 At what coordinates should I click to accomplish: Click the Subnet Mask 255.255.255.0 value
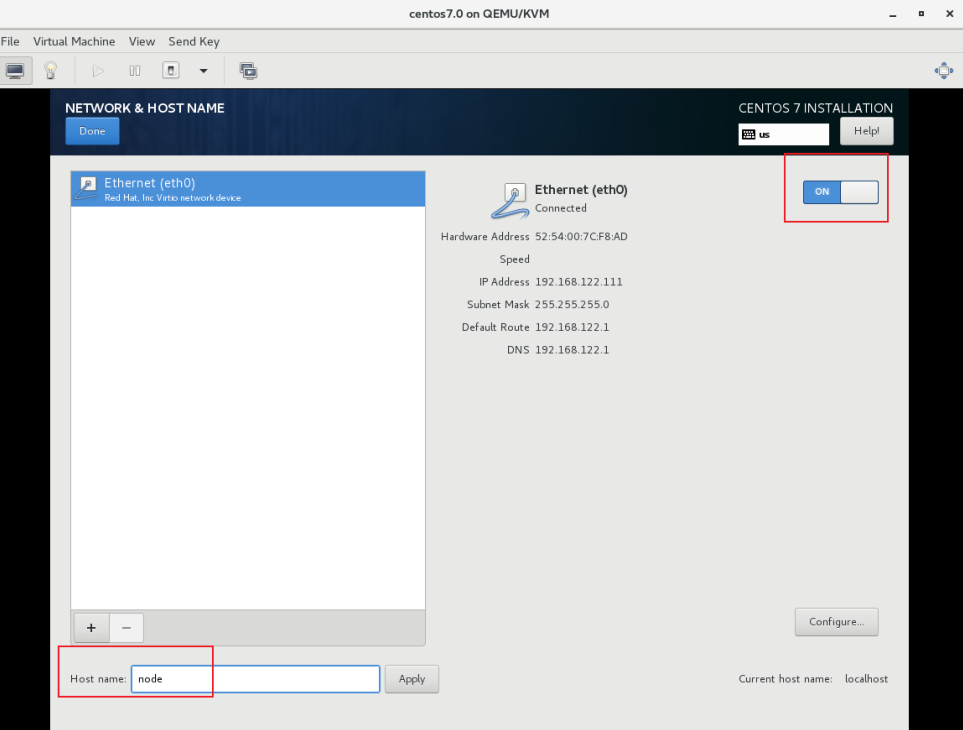(x=572, y=305)
